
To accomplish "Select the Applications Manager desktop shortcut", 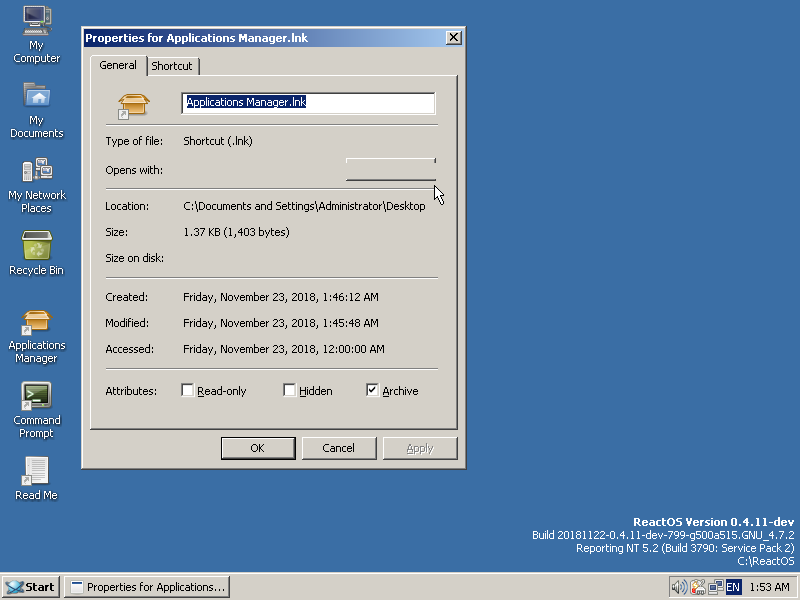I will point(37,337).
